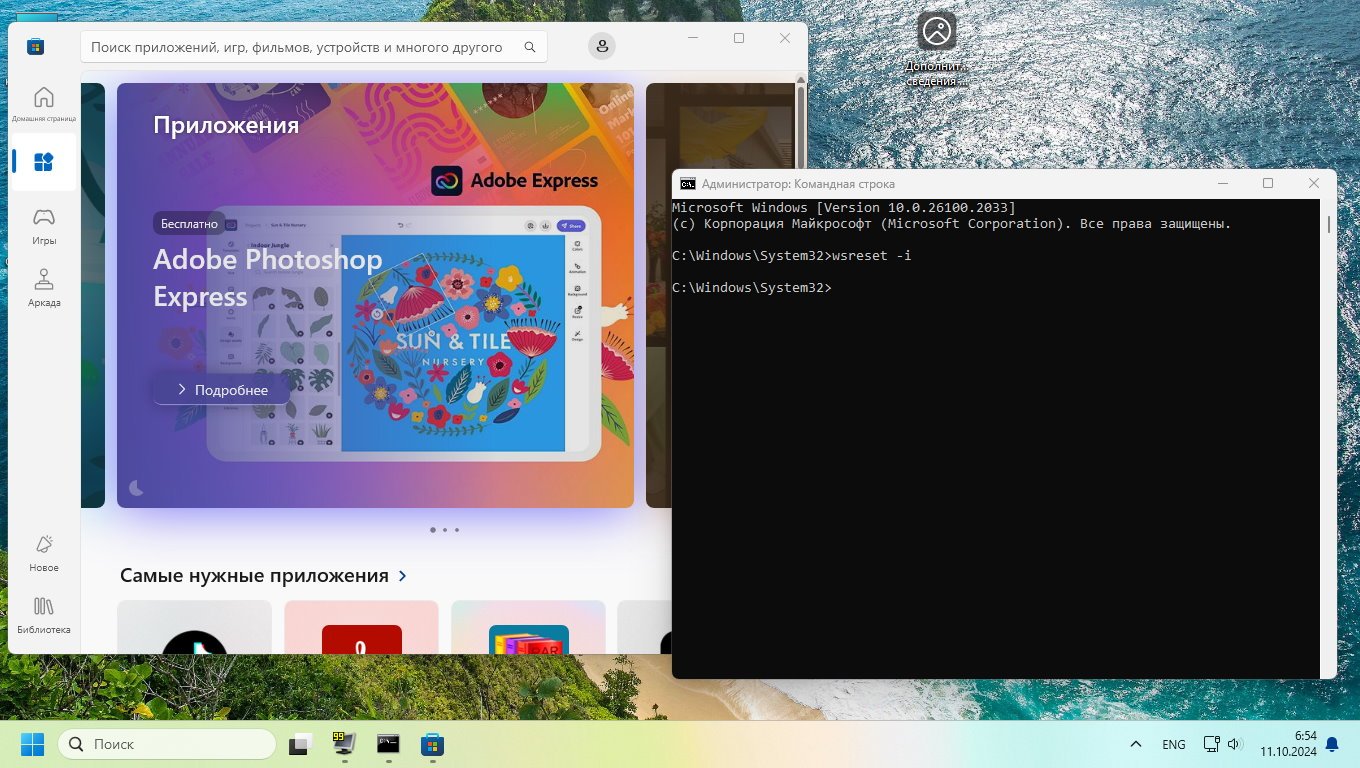This screenshot has height=768, width=1360.
Task: Show the next carousel slide on the right
Action: (658, 295)
